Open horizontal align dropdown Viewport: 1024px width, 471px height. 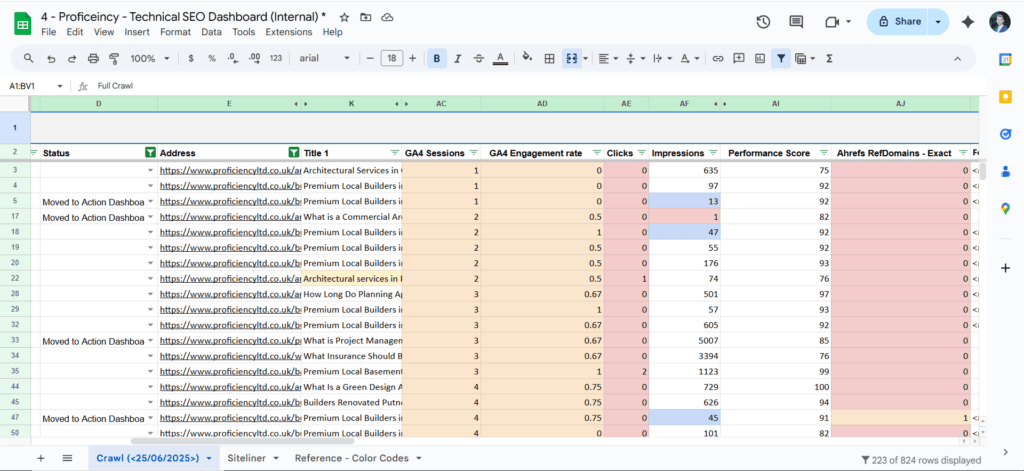608,59
